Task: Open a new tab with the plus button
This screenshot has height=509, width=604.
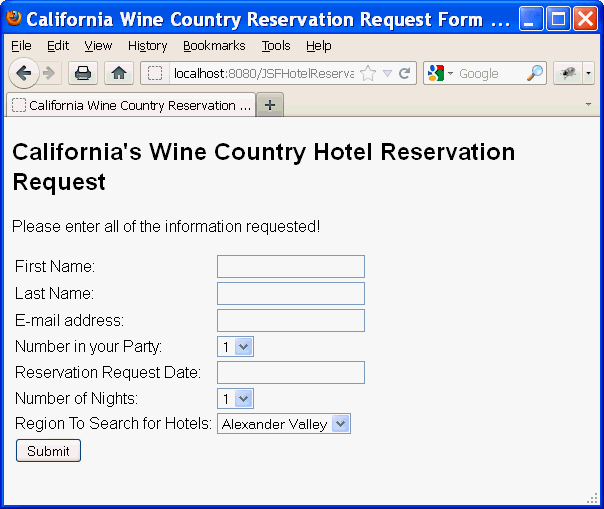Action: coord(270,105)
